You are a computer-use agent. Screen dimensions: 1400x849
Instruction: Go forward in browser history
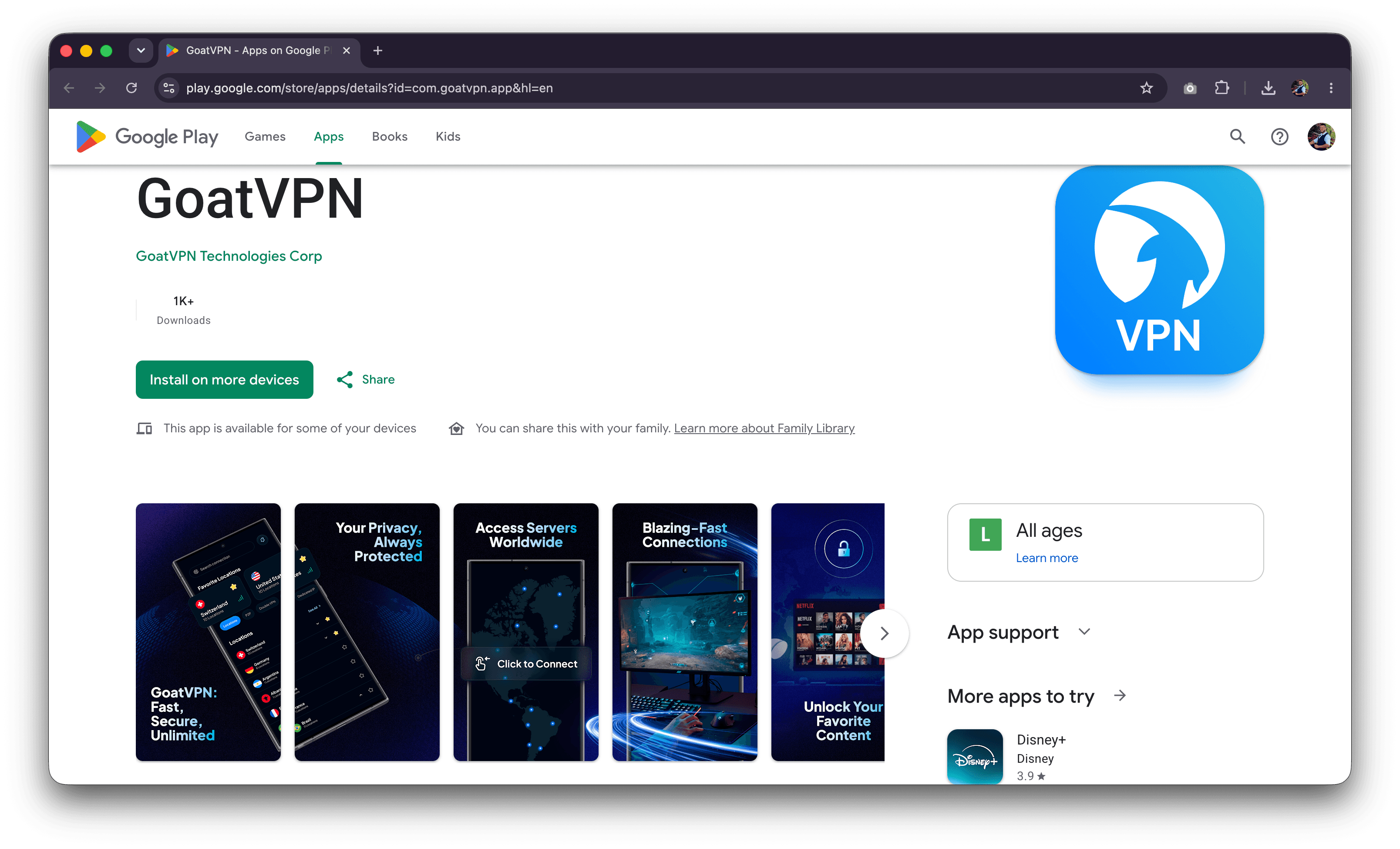tap(100, 88)
